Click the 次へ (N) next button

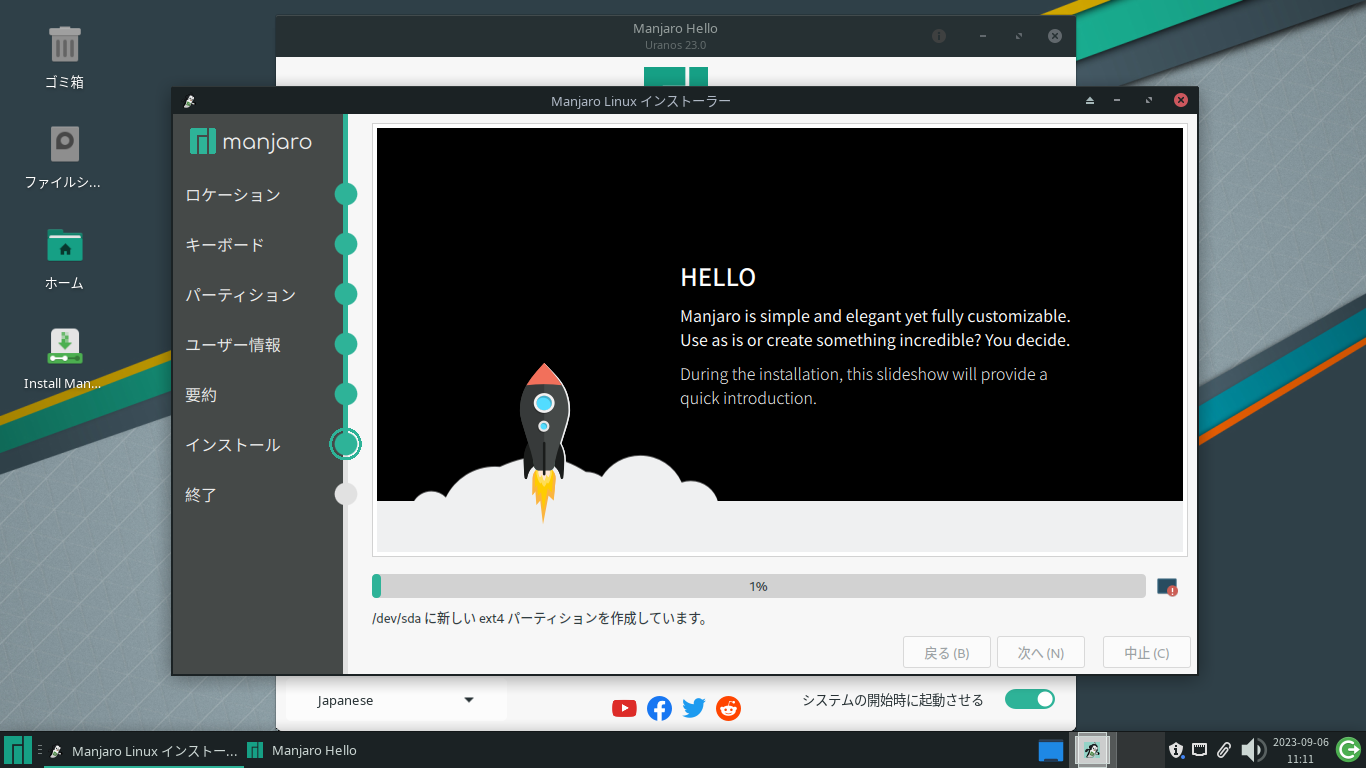click(1041, 653)
